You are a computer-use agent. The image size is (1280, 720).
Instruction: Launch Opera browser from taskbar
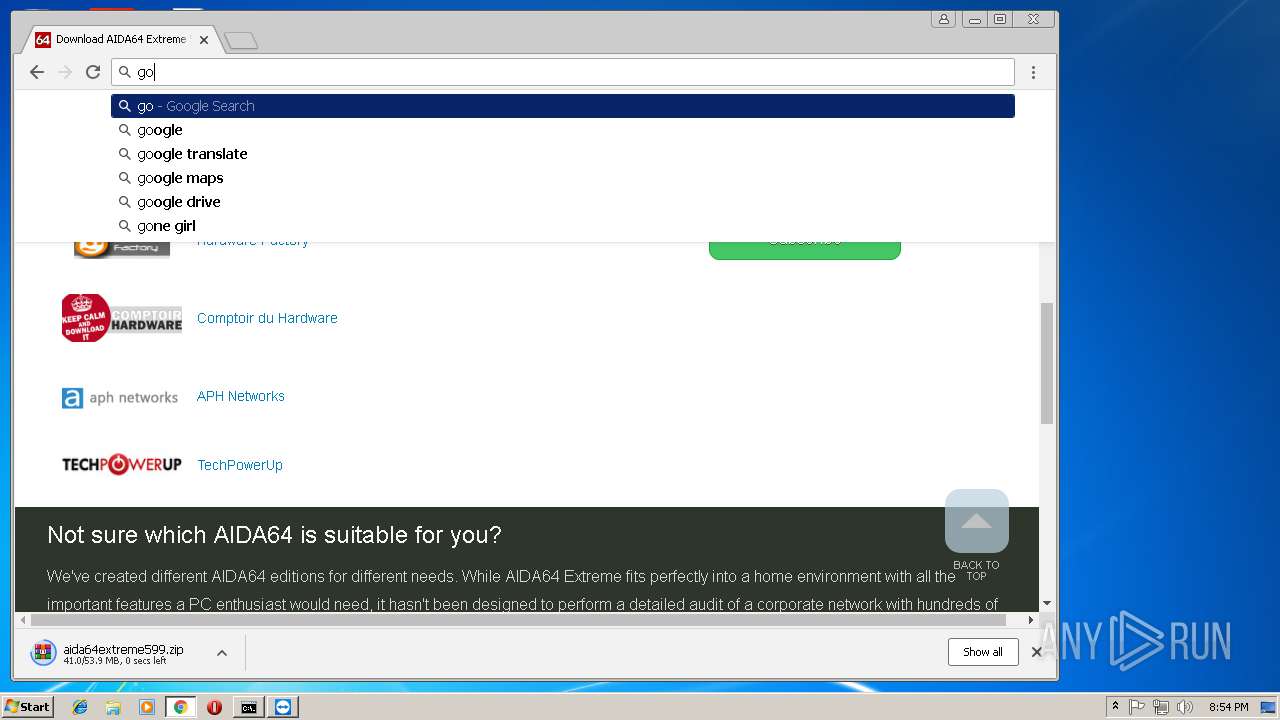pyautogui.click(x=214, y=707)
